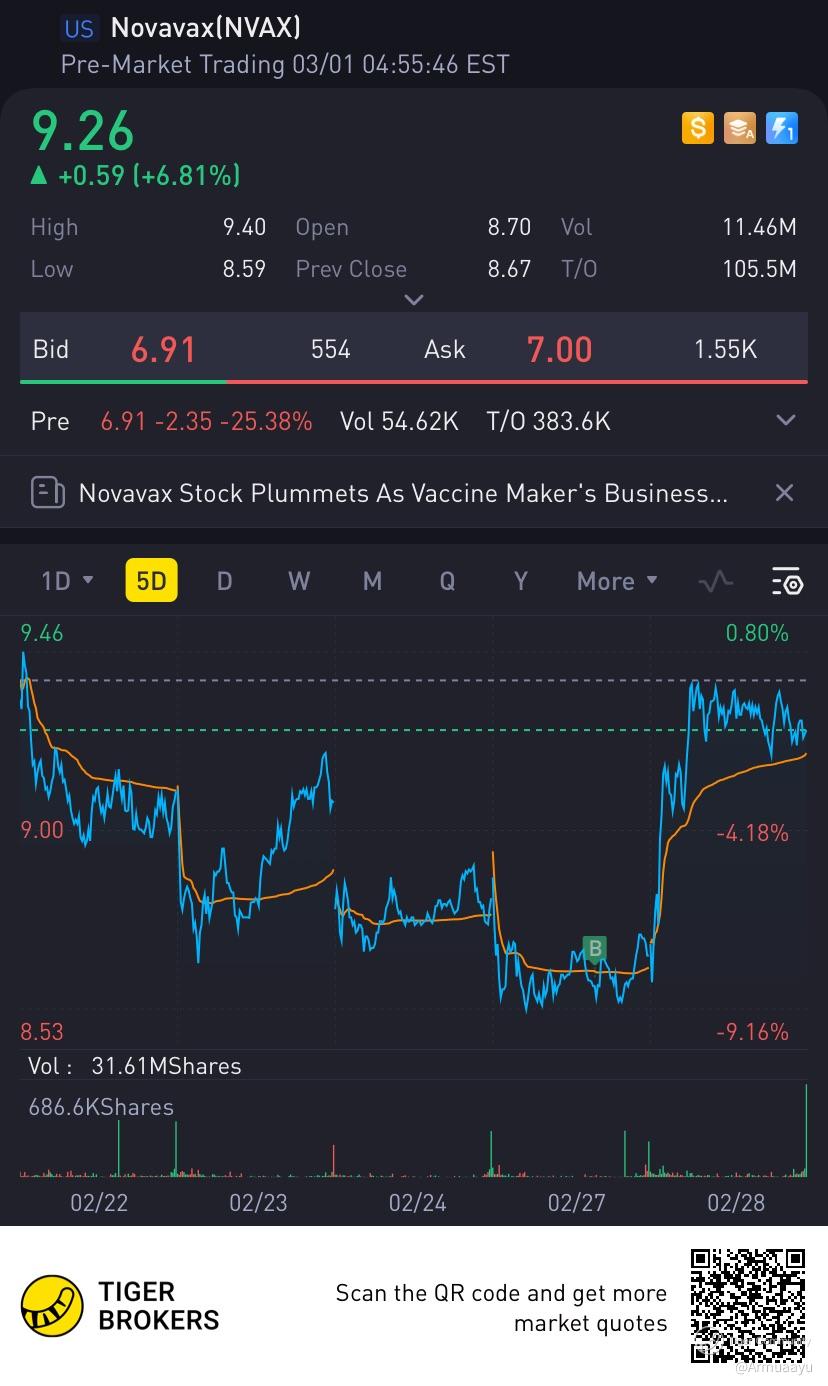Tap the Low value 8.59
828x1386 pixels.
coord(244,269)
